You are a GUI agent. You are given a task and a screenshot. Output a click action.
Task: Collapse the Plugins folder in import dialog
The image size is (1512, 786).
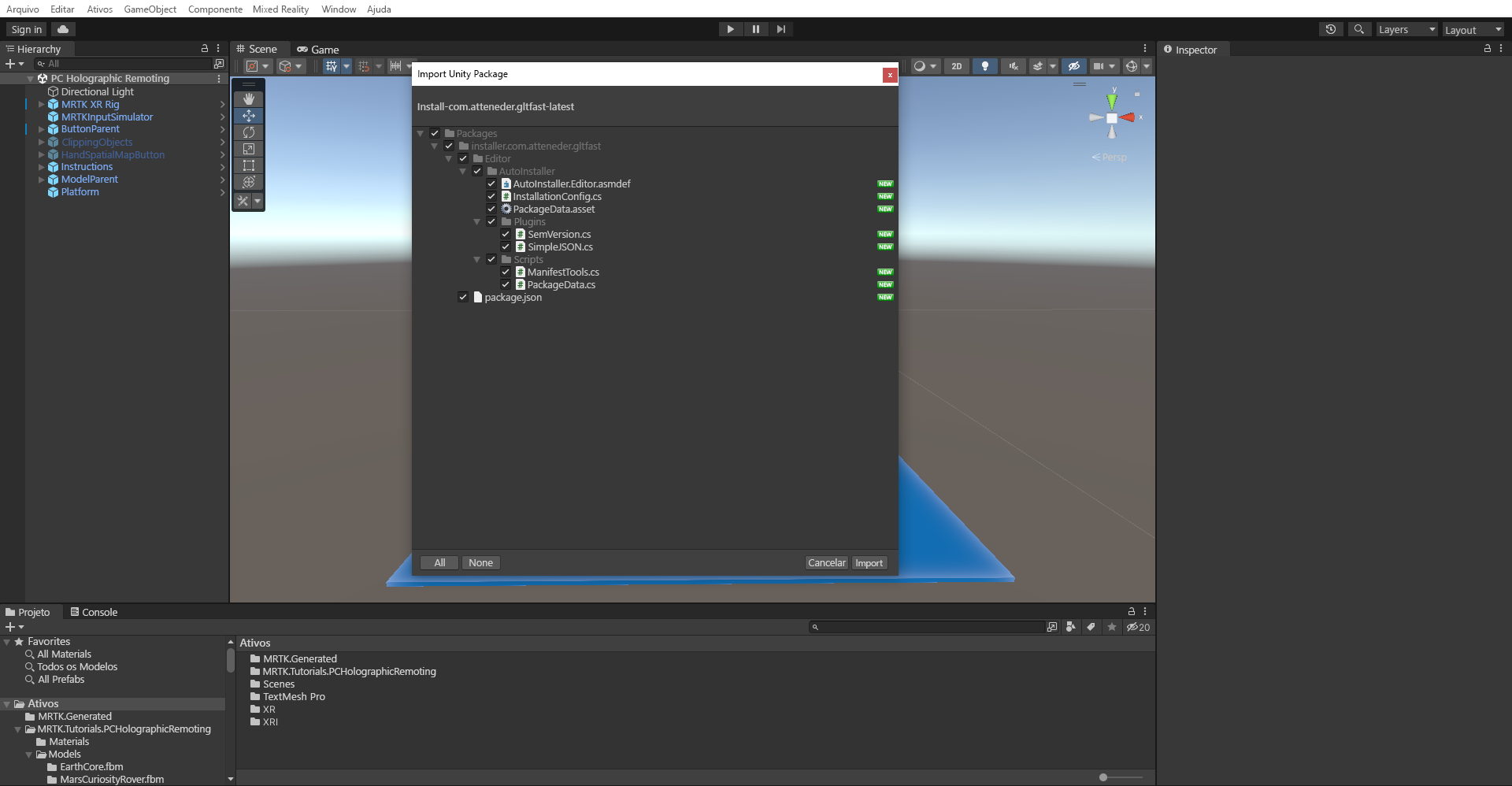(477, 221)
